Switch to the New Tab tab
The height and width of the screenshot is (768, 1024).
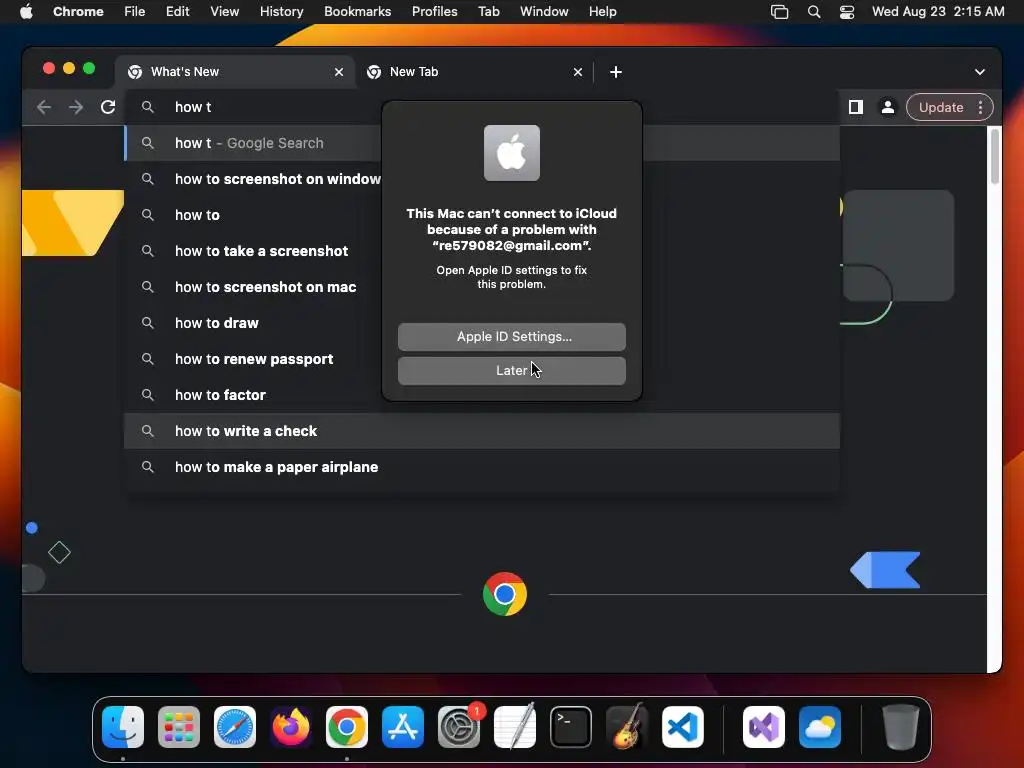[474, 72]
